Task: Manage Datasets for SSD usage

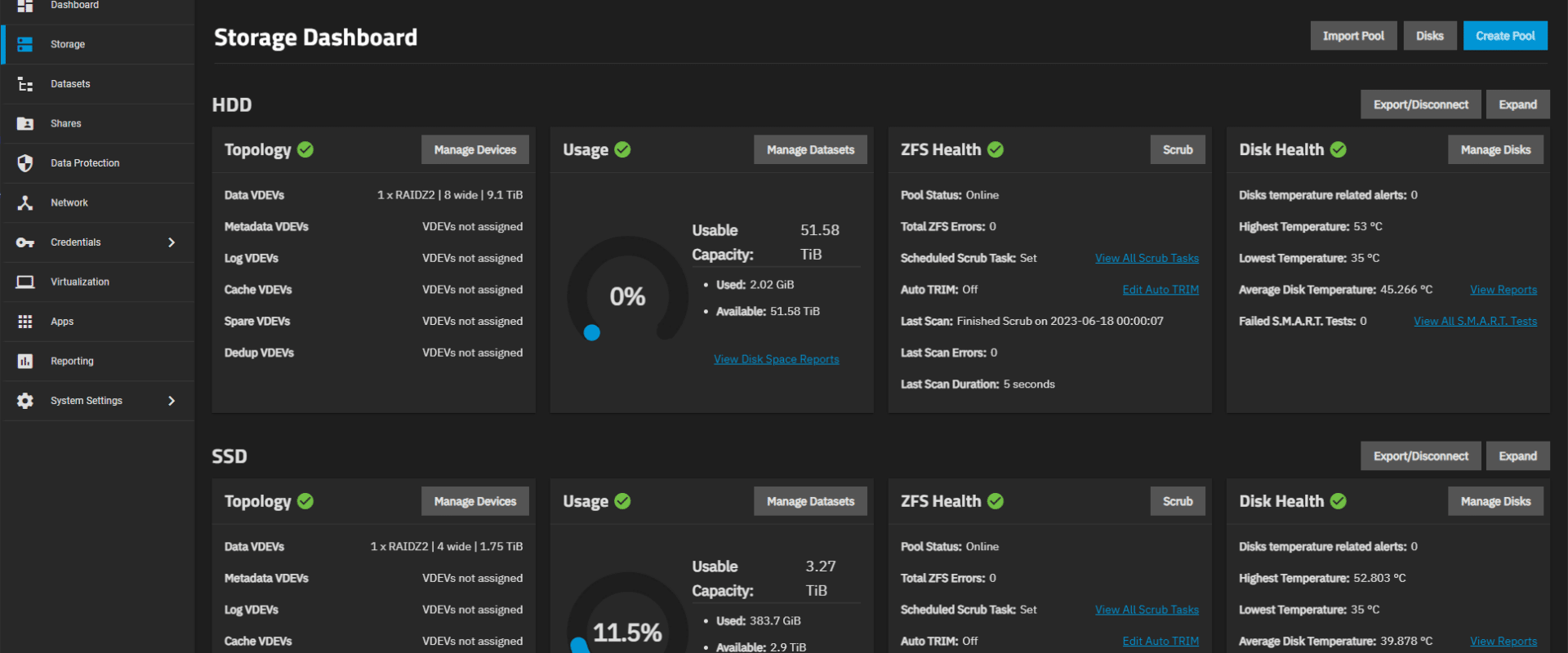Action: coord(810,501)
